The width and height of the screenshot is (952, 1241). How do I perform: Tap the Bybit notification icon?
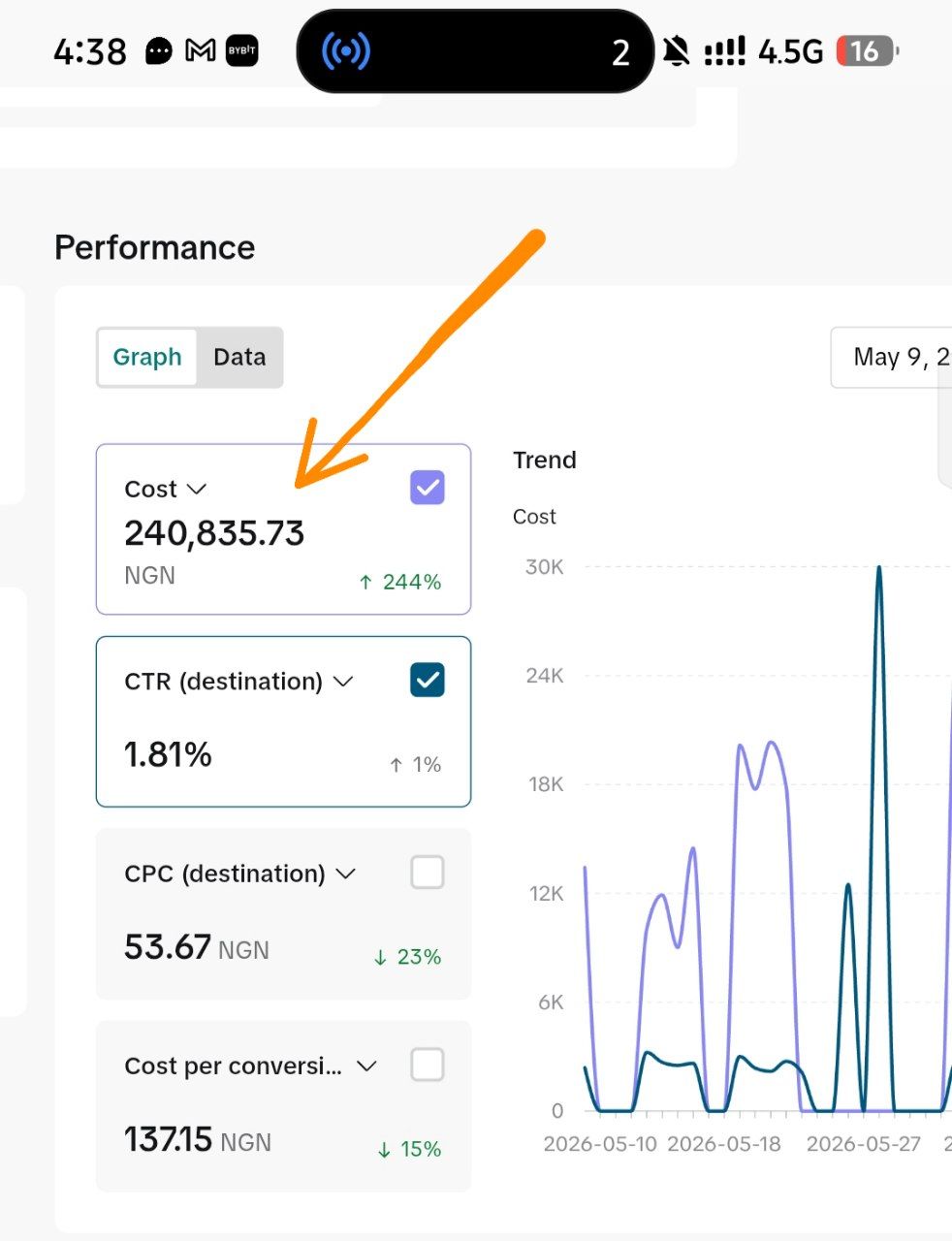[x=241, y=50]
